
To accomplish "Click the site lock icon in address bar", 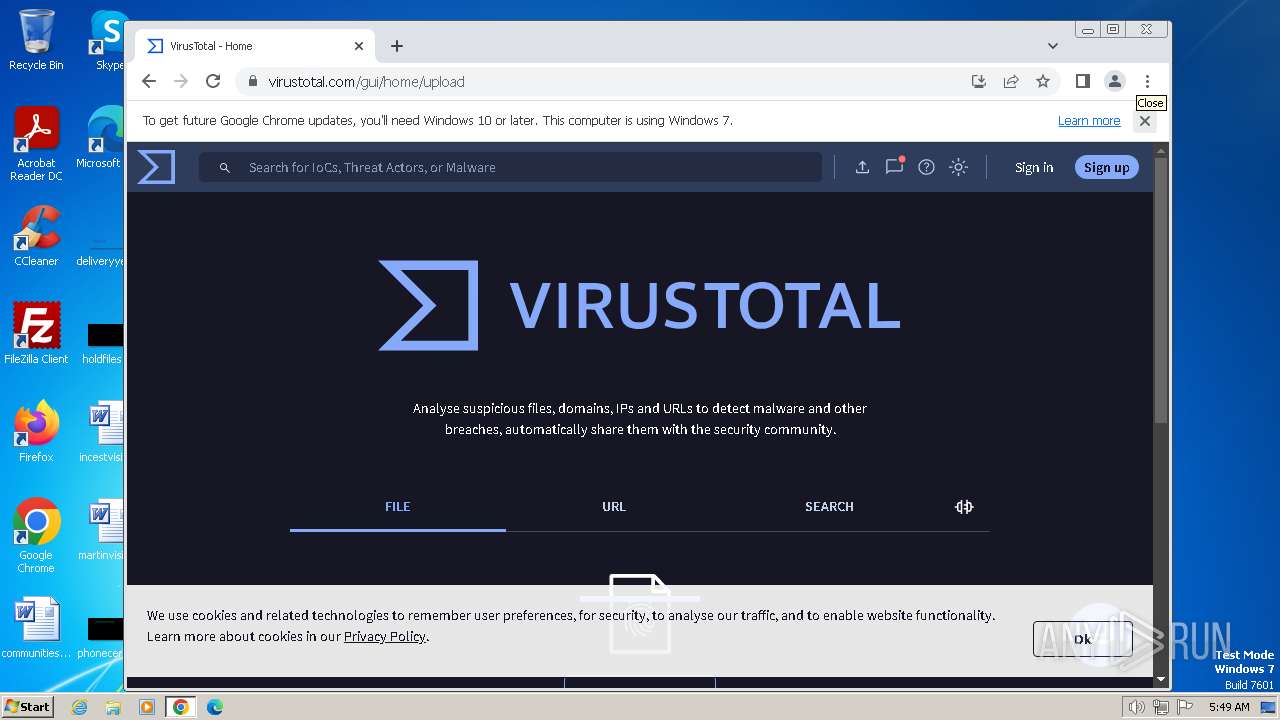I will tap(252, 82).
